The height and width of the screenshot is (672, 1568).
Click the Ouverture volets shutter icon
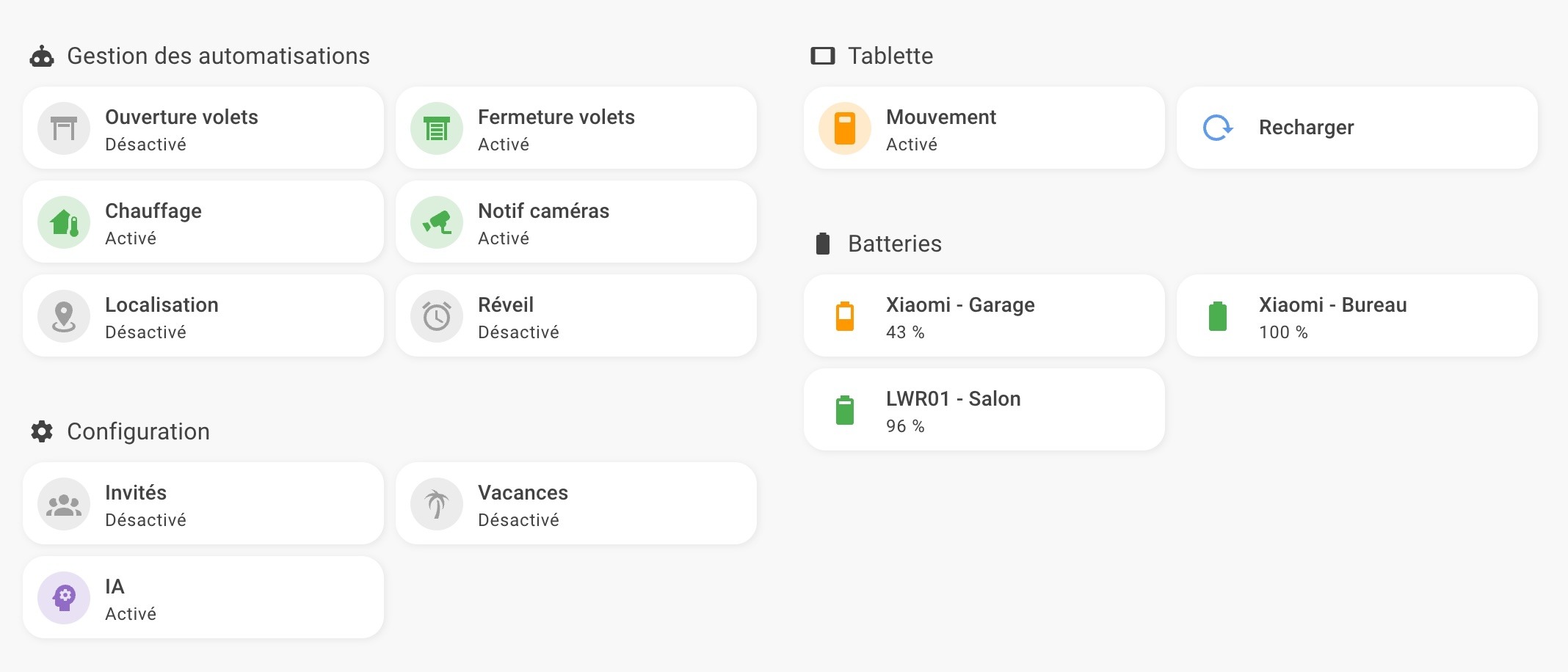64,128
